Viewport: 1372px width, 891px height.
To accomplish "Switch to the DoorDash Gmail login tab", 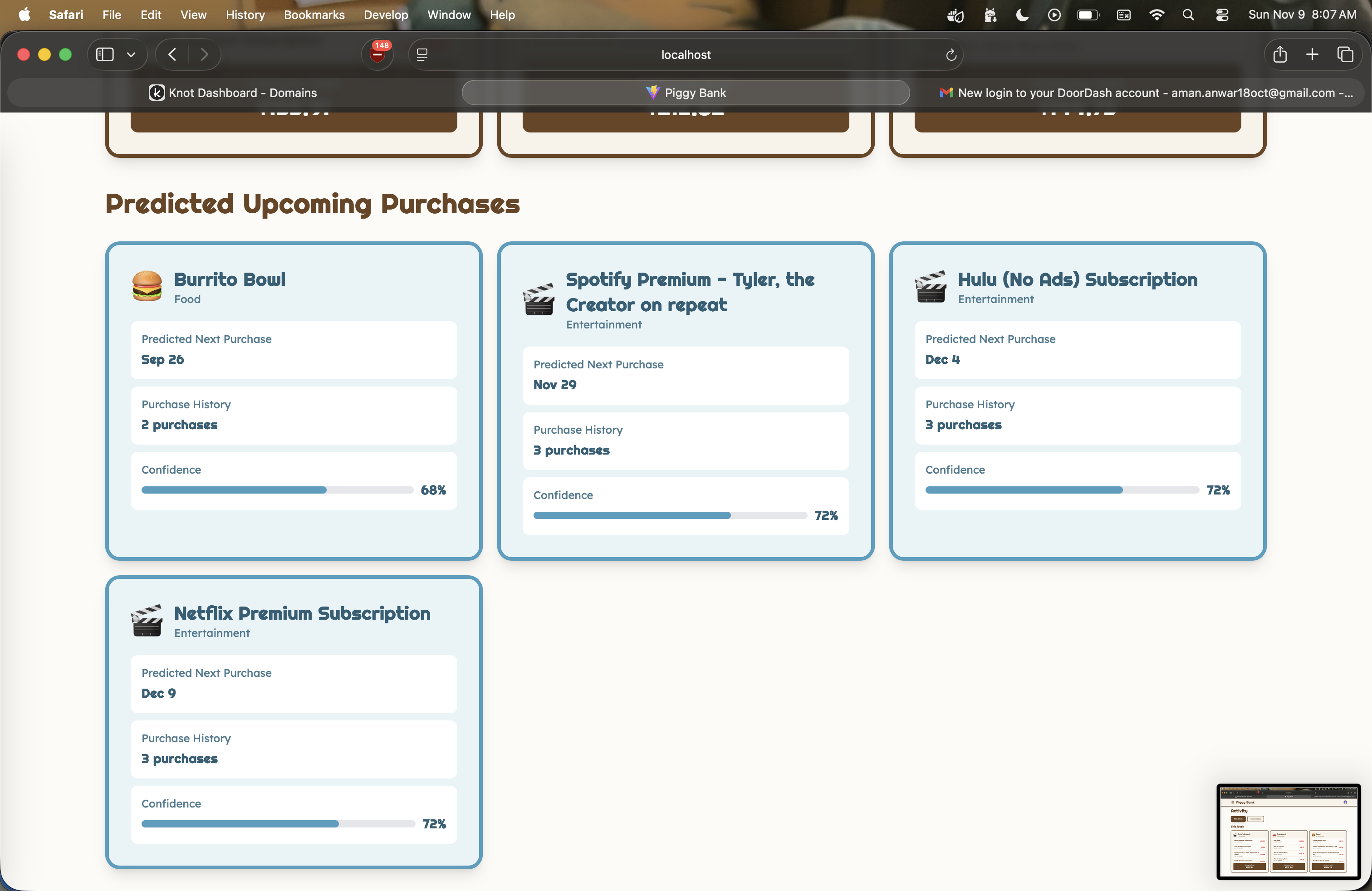I will (x=1146, y=93).
